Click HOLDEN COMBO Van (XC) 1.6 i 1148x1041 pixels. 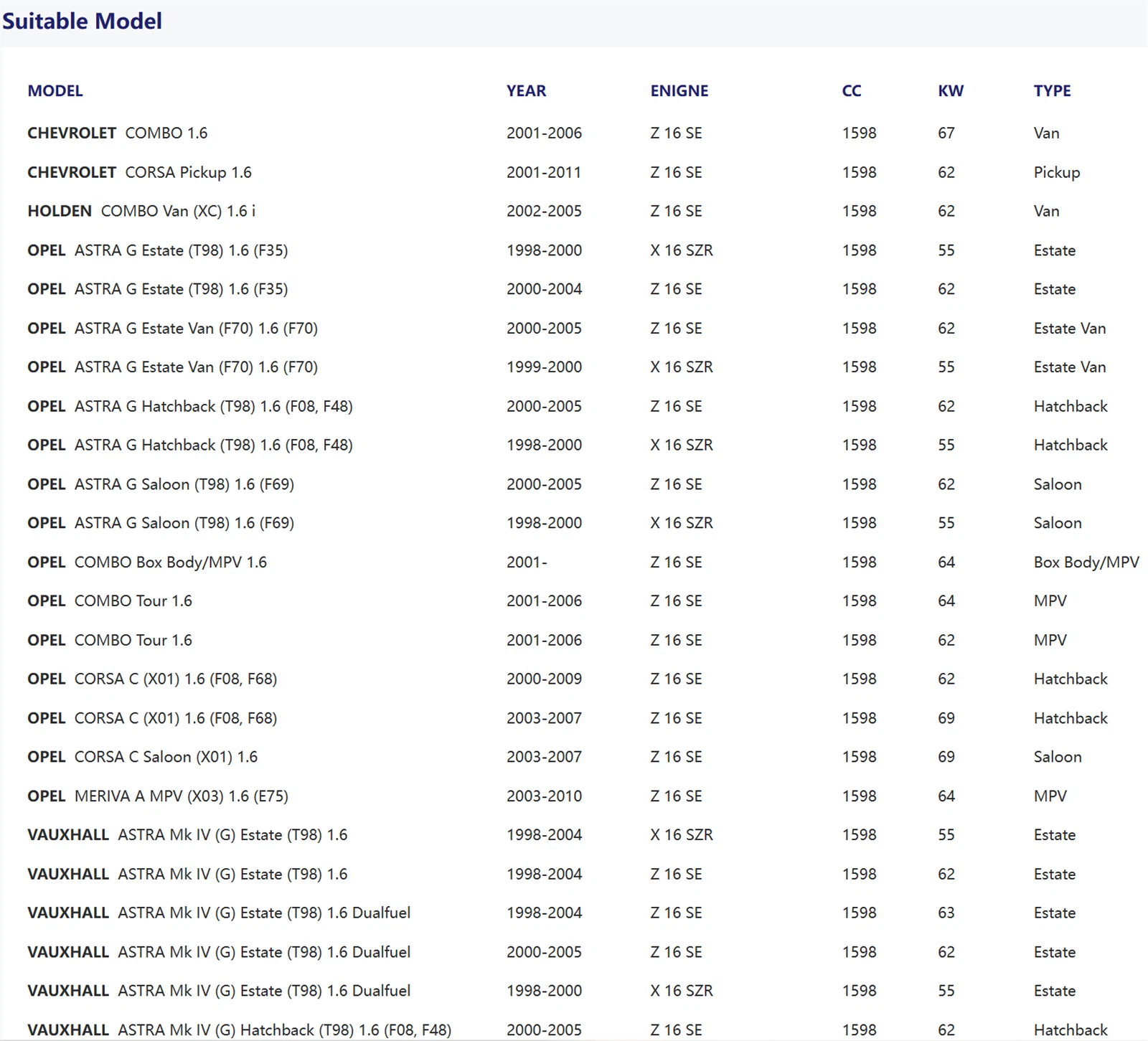click(141, 212)
